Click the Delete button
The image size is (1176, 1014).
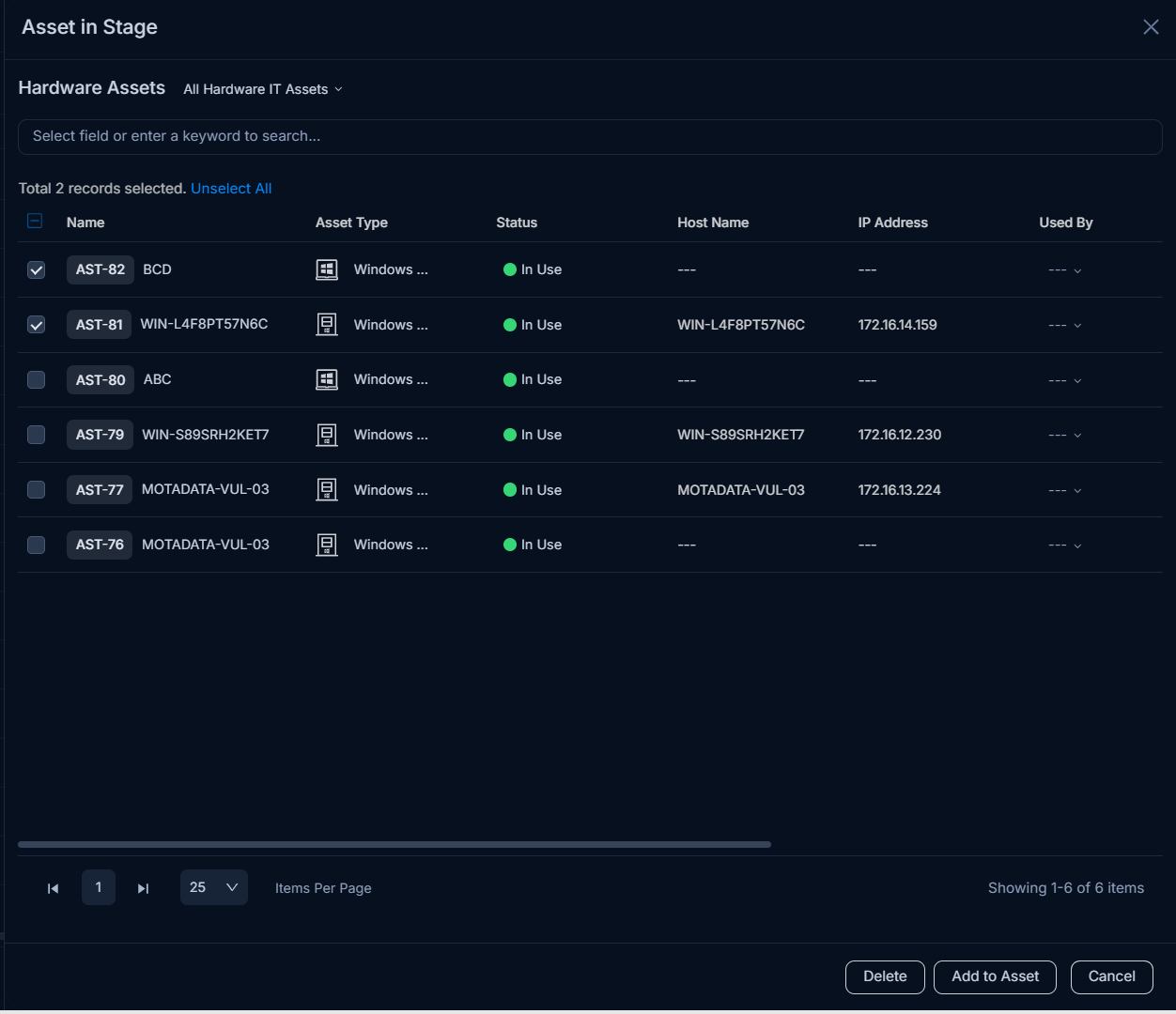(885, 976)
